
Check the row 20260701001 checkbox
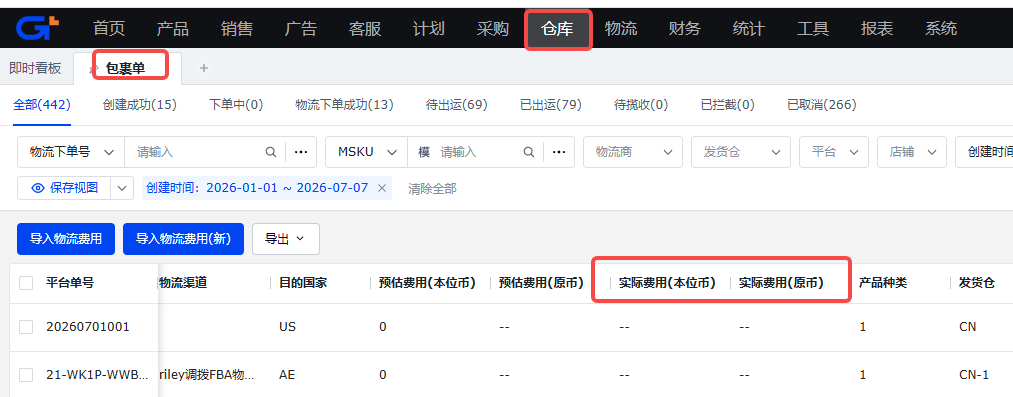click(26, 327)
